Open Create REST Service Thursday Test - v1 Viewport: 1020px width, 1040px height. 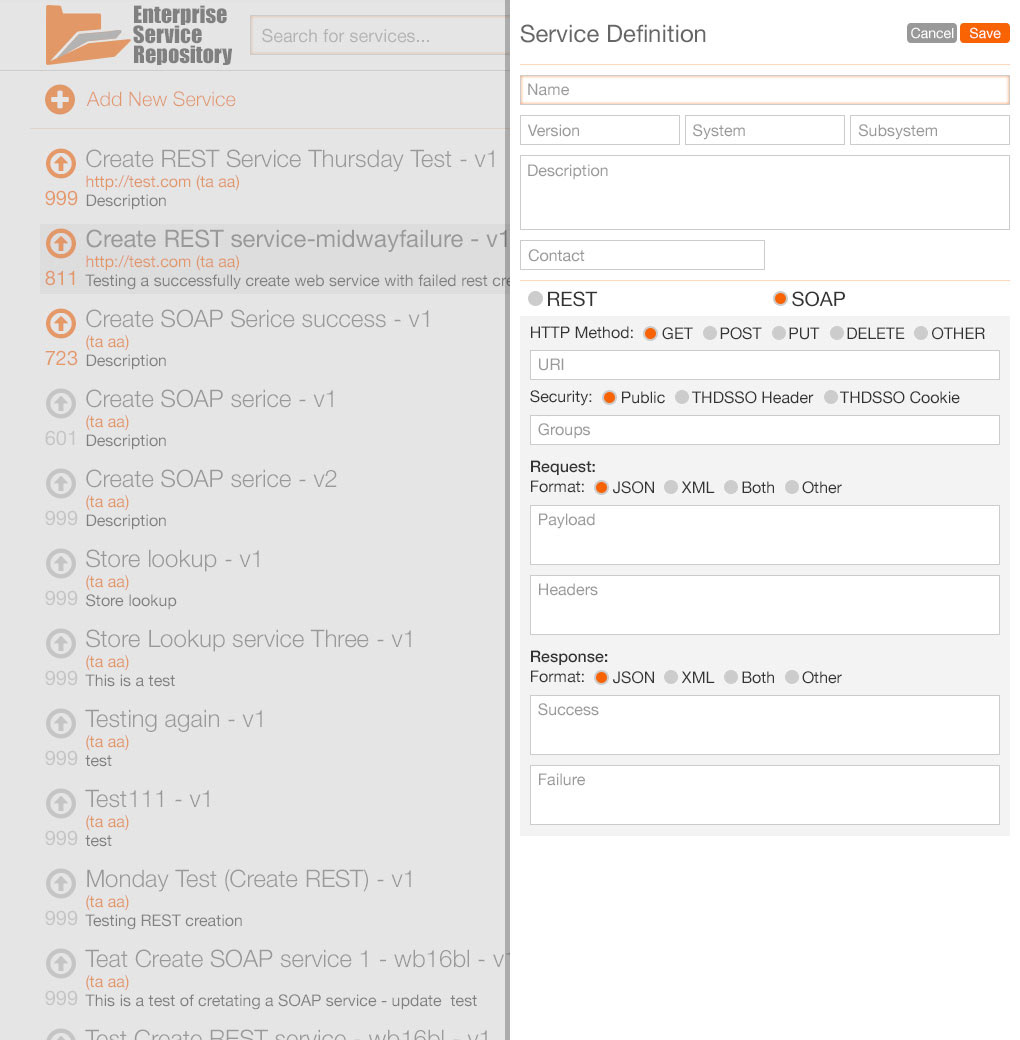290,159
